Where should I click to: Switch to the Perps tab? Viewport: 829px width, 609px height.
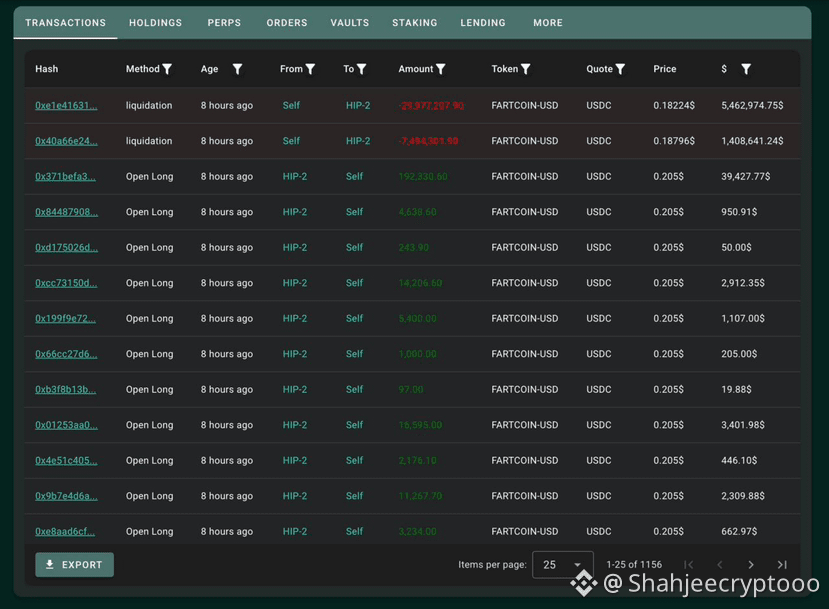point(224,23)
